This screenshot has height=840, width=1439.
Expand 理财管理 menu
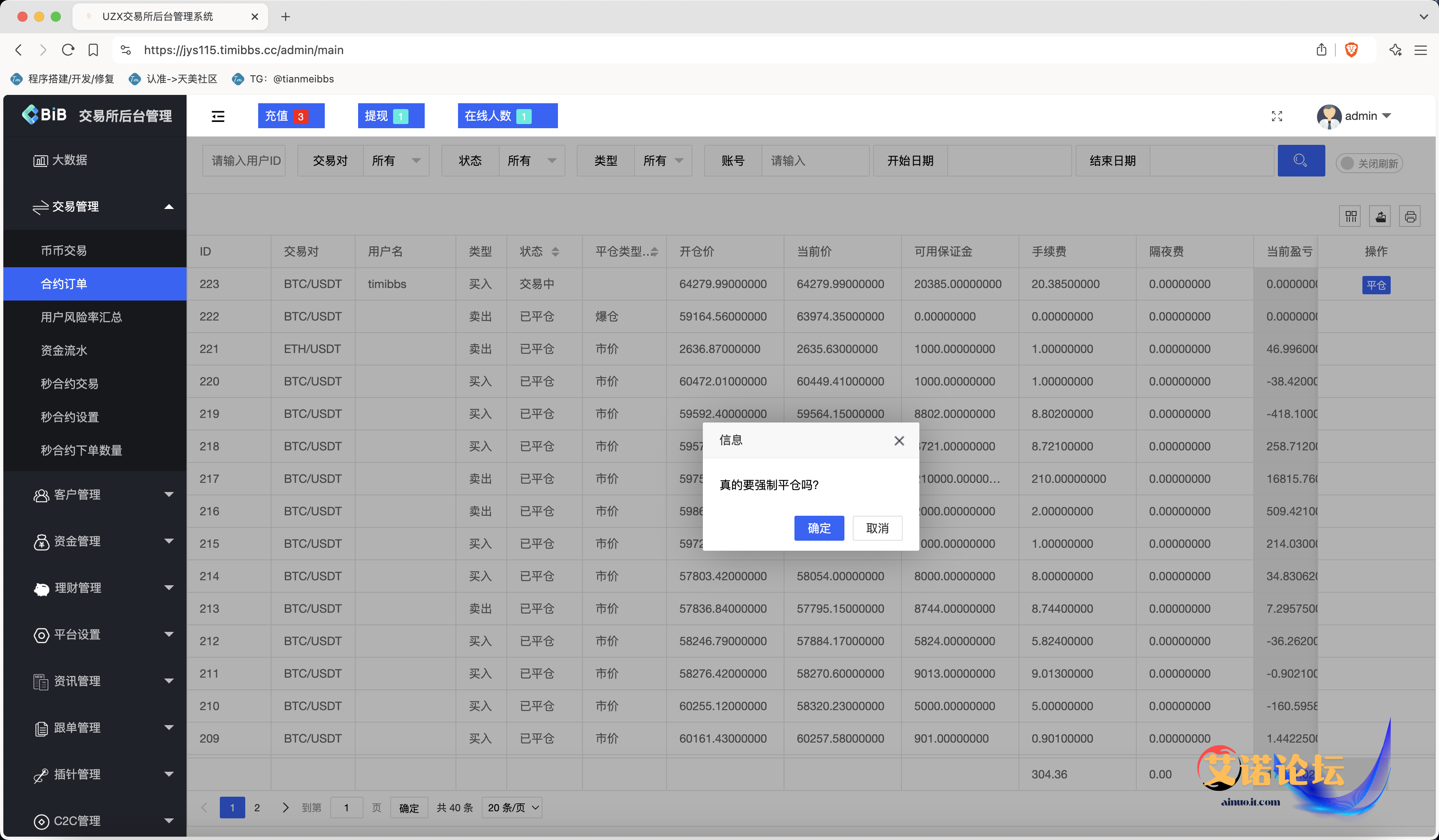[x=95, y=588]
